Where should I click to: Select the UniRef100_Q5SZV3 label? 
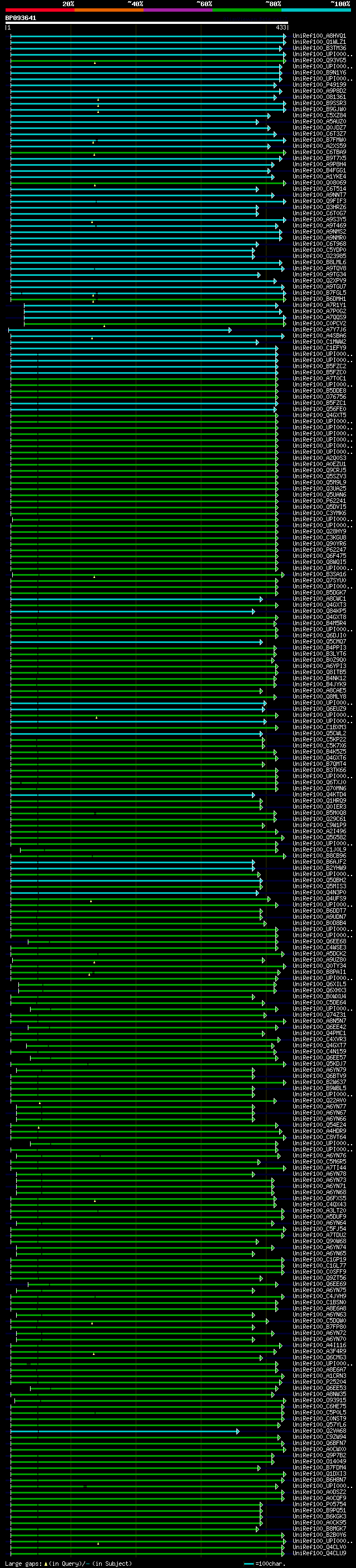click(319, 476)
